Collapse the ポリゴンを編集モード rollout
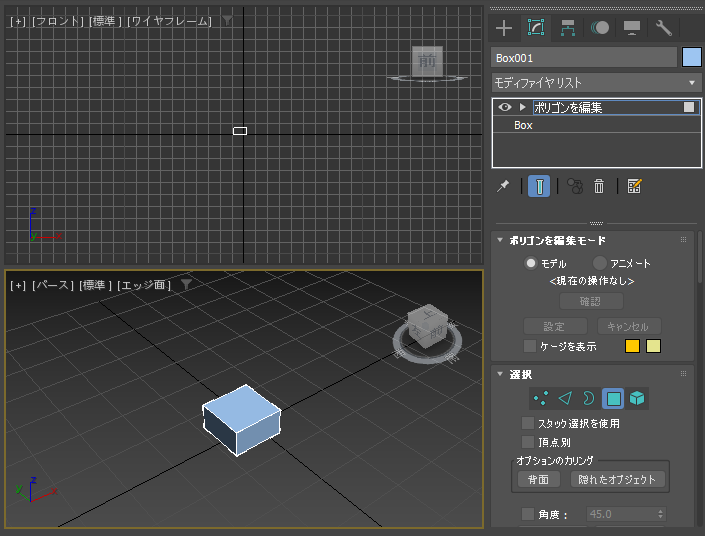 (x=500, y=240)
